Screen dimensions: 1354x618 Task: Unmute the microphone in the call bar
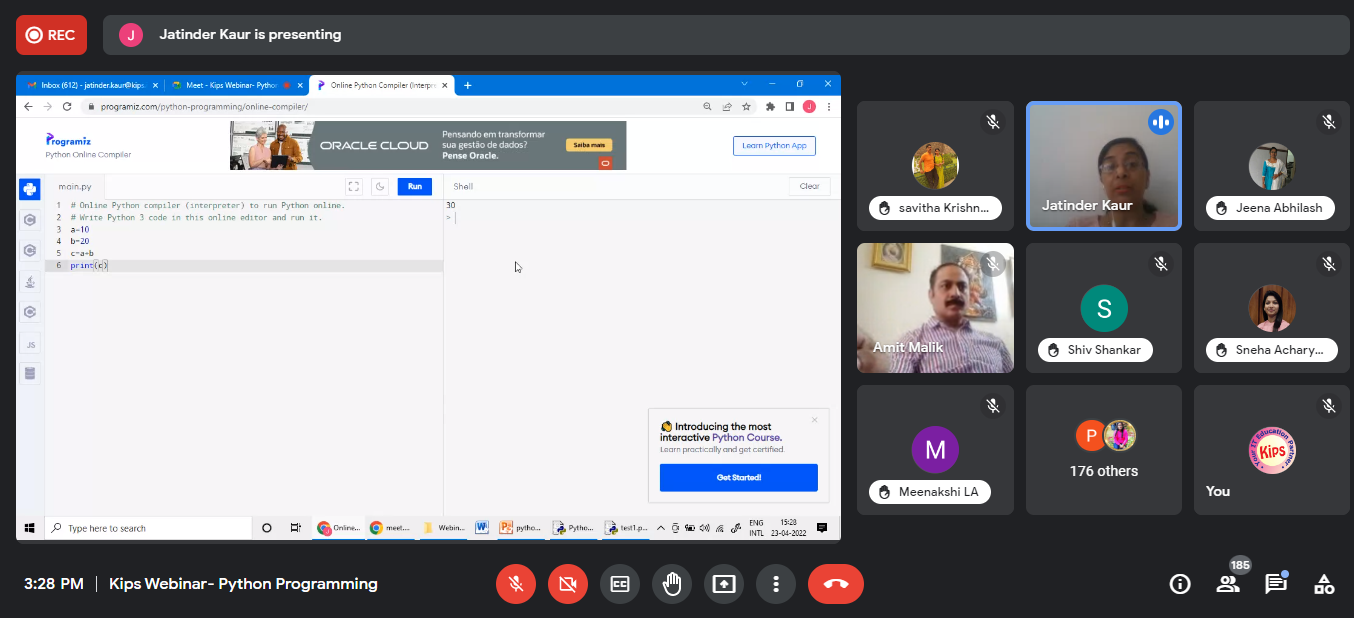516,584
